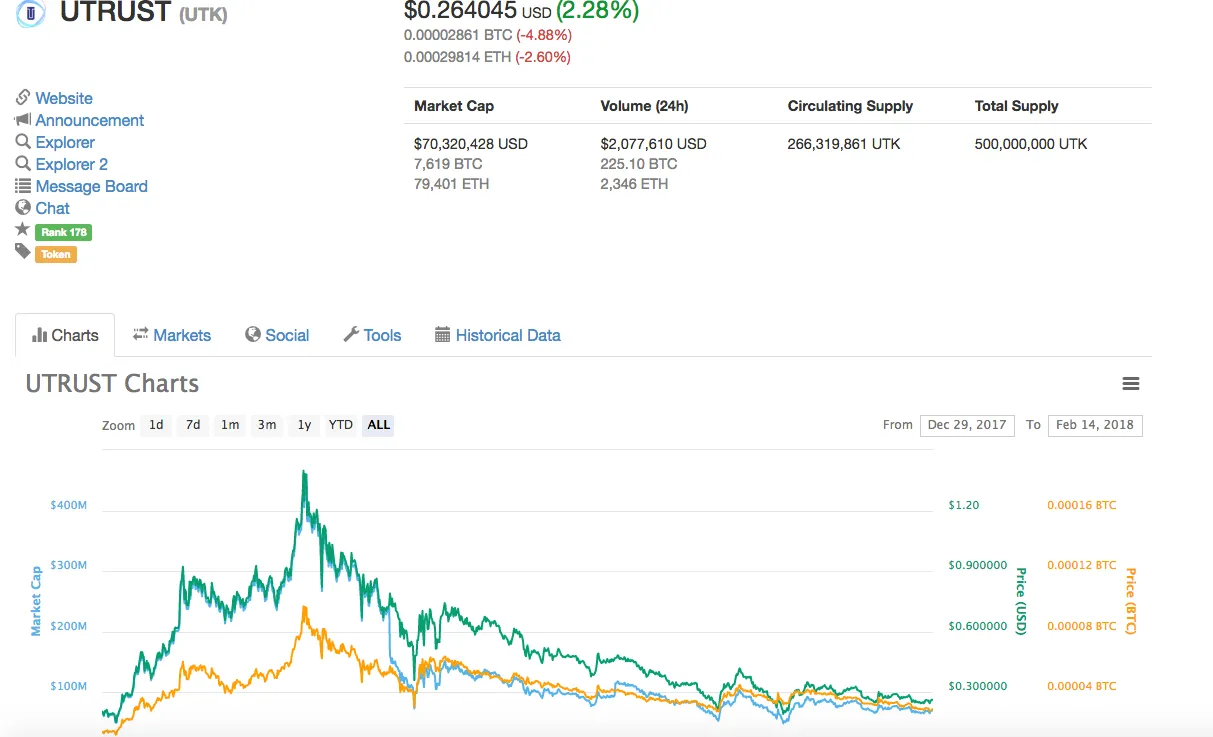Click the 2,346 ETH volume value
Screen dimensions: 1213x737
tap(635, 184)
